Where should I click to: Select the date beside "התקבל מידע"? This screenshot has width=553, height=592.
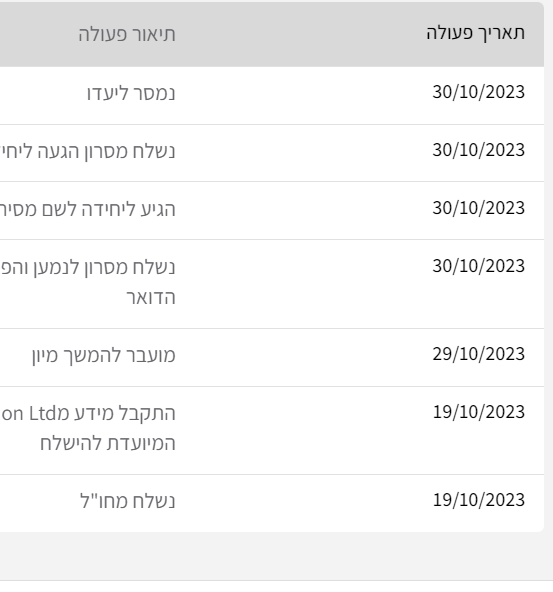(479, 412)
